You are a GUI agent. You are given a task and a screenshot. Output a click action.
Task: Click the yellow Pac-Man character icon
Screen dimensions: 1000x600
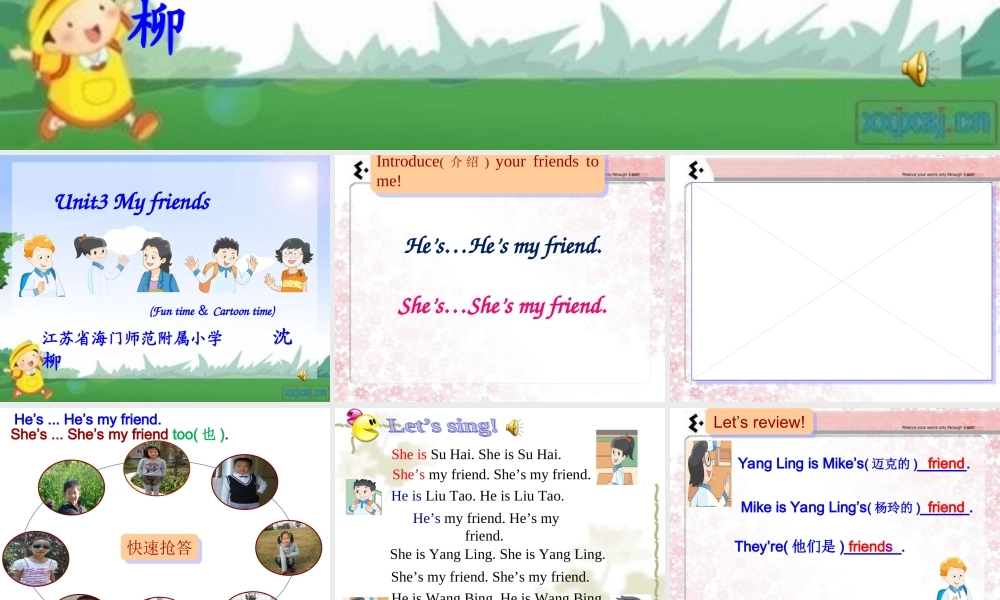pyautogui.click(x=364, y=427)
